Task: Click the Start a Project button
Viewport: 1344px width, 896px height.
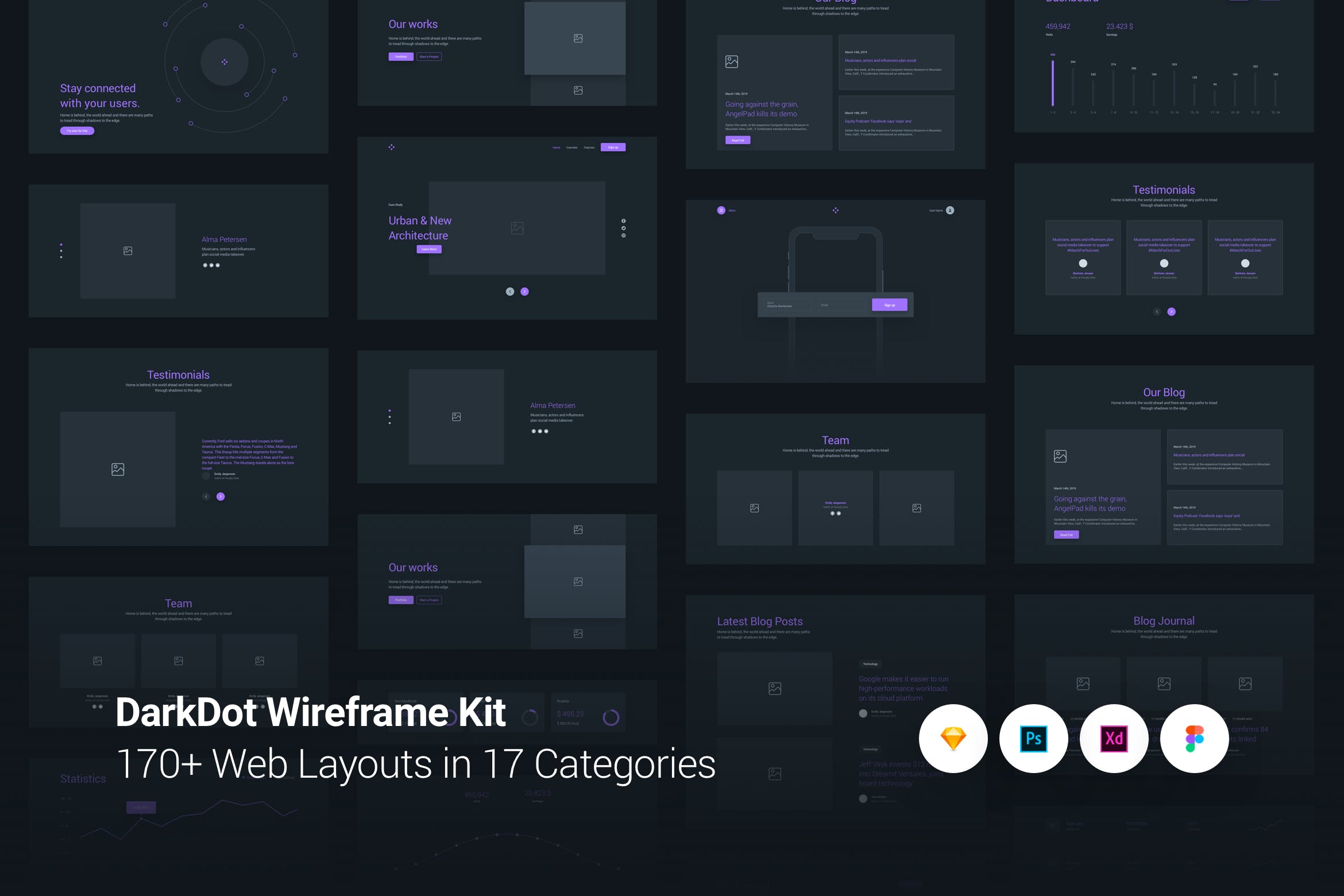Action: point(429,56)
